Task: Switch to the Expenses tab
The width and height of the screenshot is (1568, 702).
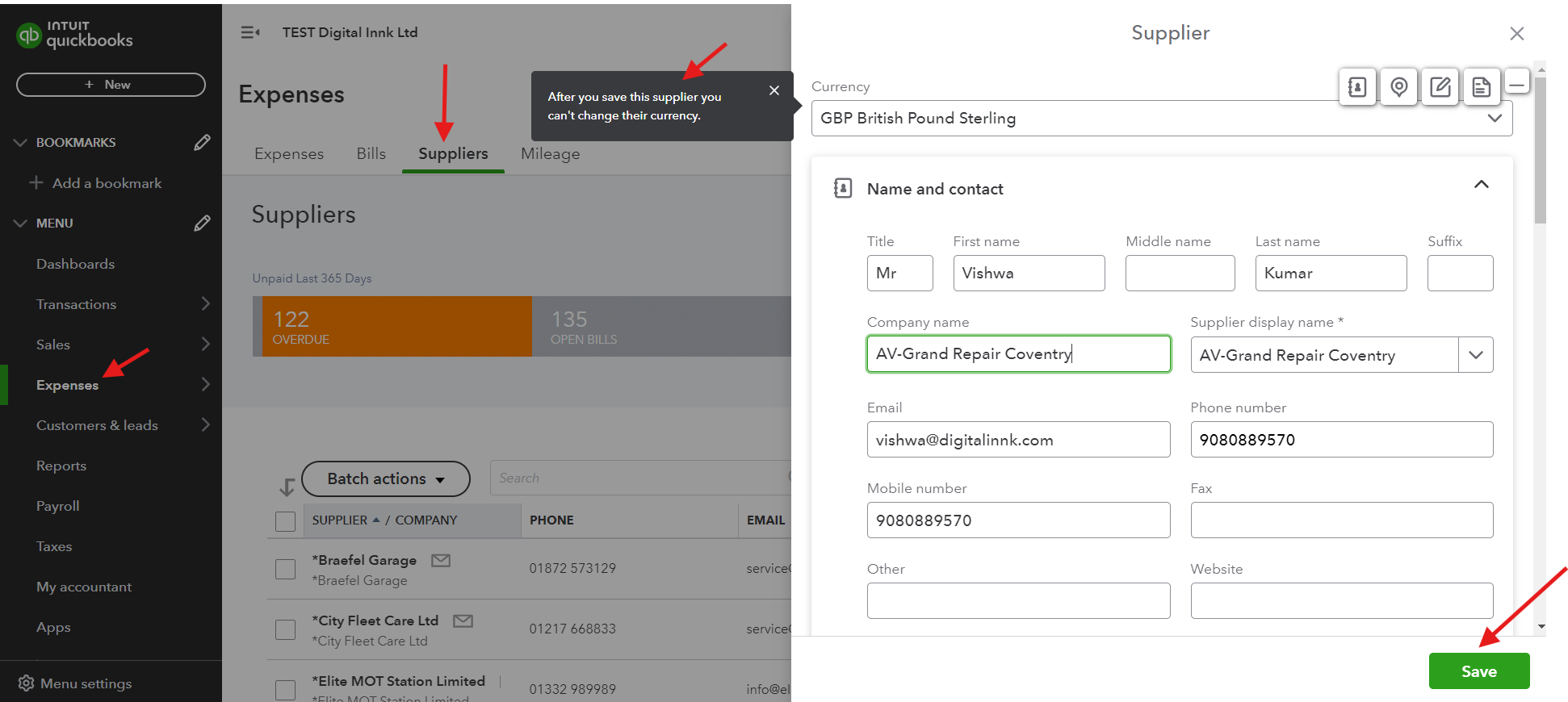Action: pyautogui.click(x=289, y=153)
